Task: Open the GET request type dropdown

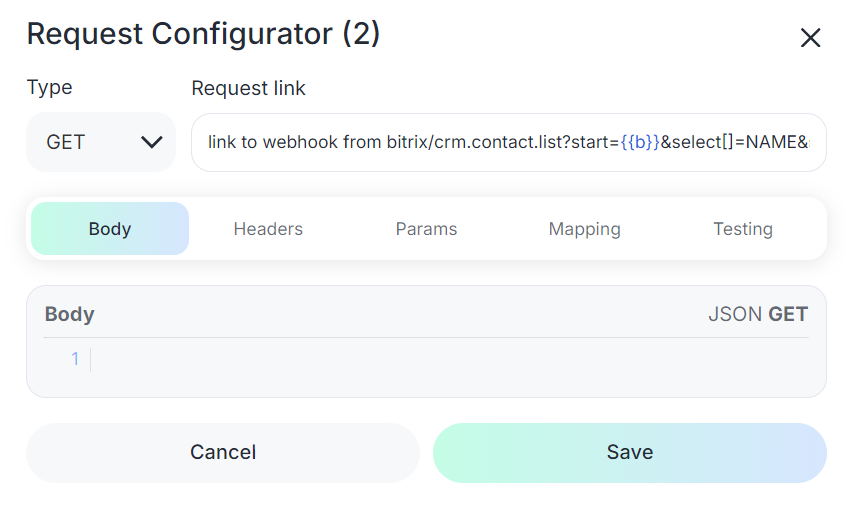Action: pos(101,142)
